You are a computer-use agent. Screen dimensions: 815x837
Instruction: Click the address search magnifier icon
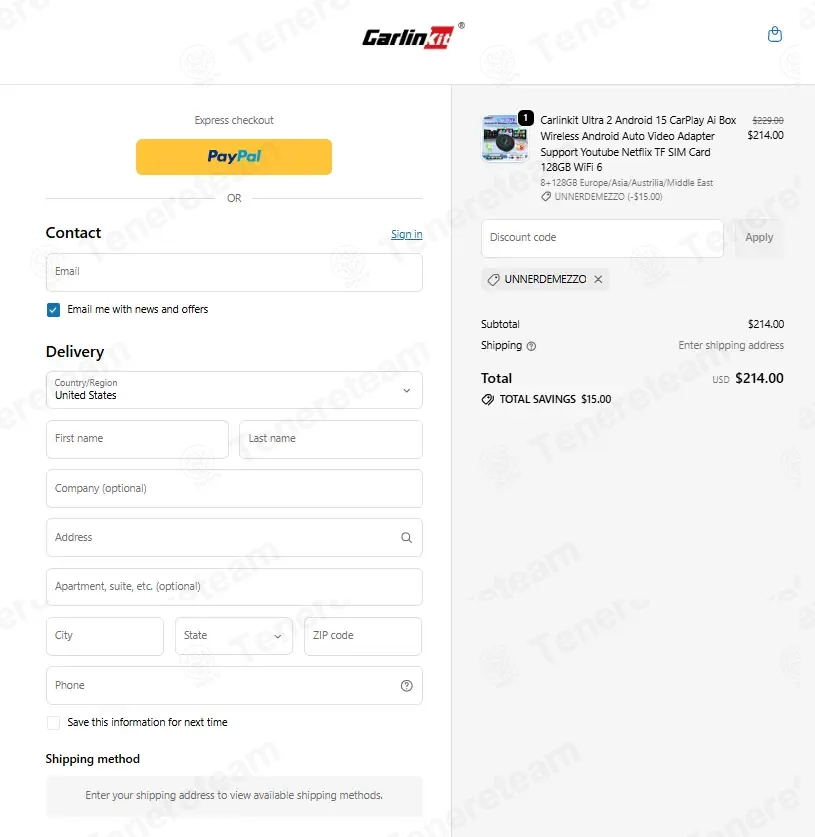(406, 538)
